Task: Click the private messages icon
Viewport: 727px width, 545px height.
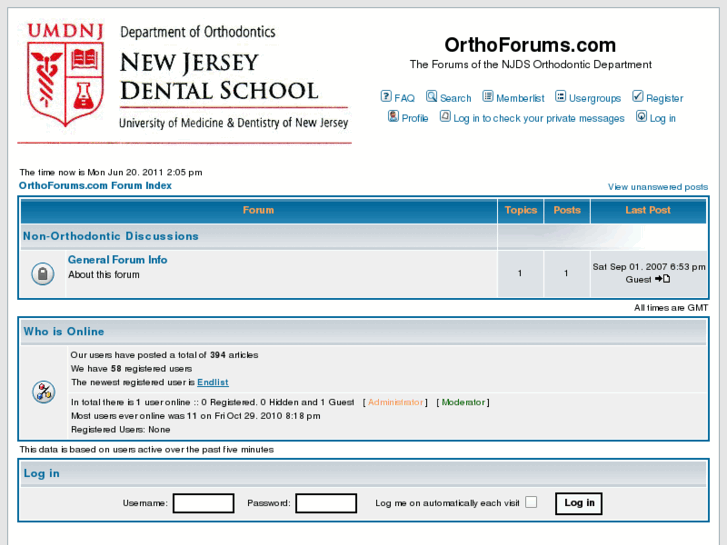Action: (445, 116)
